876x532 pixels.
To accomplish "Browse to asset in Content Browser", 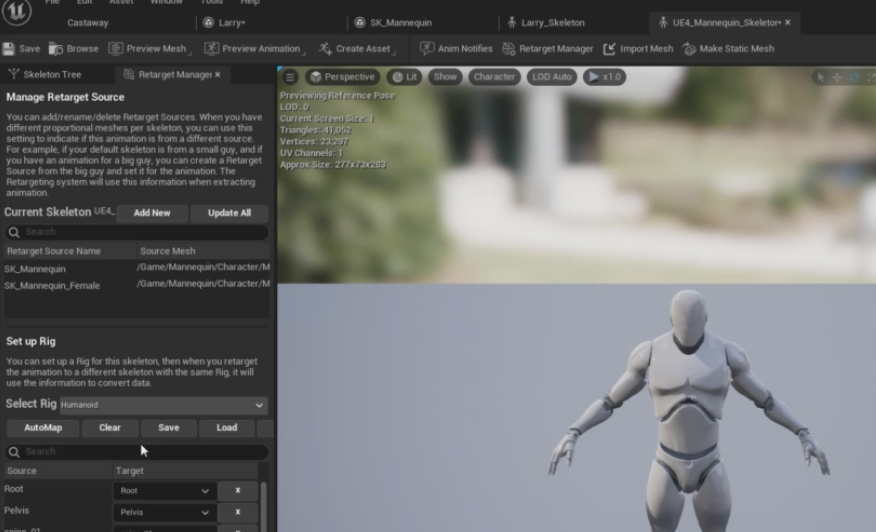I will [74, 49].
